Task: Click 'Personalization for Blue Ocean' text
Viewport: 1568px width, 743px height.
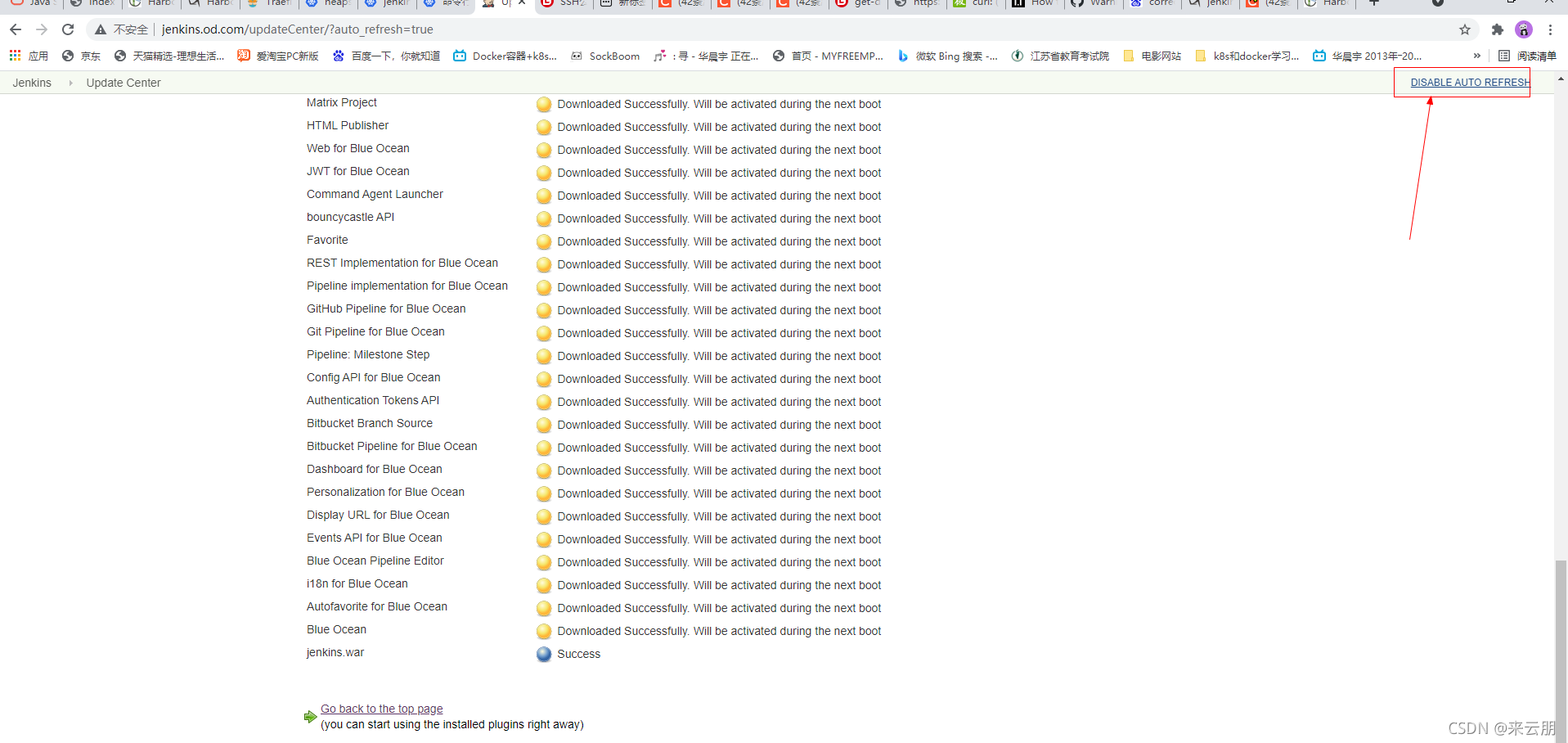Action: click(385, 492)
